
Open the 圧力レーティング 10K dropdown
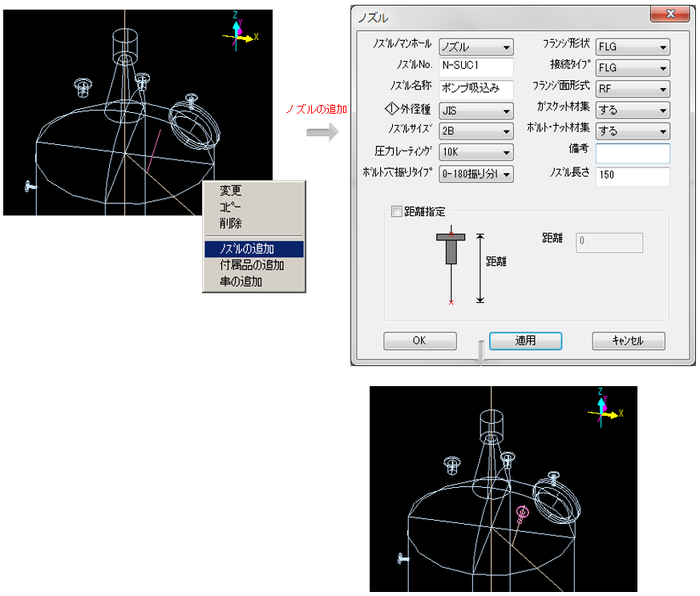point(476,153)
